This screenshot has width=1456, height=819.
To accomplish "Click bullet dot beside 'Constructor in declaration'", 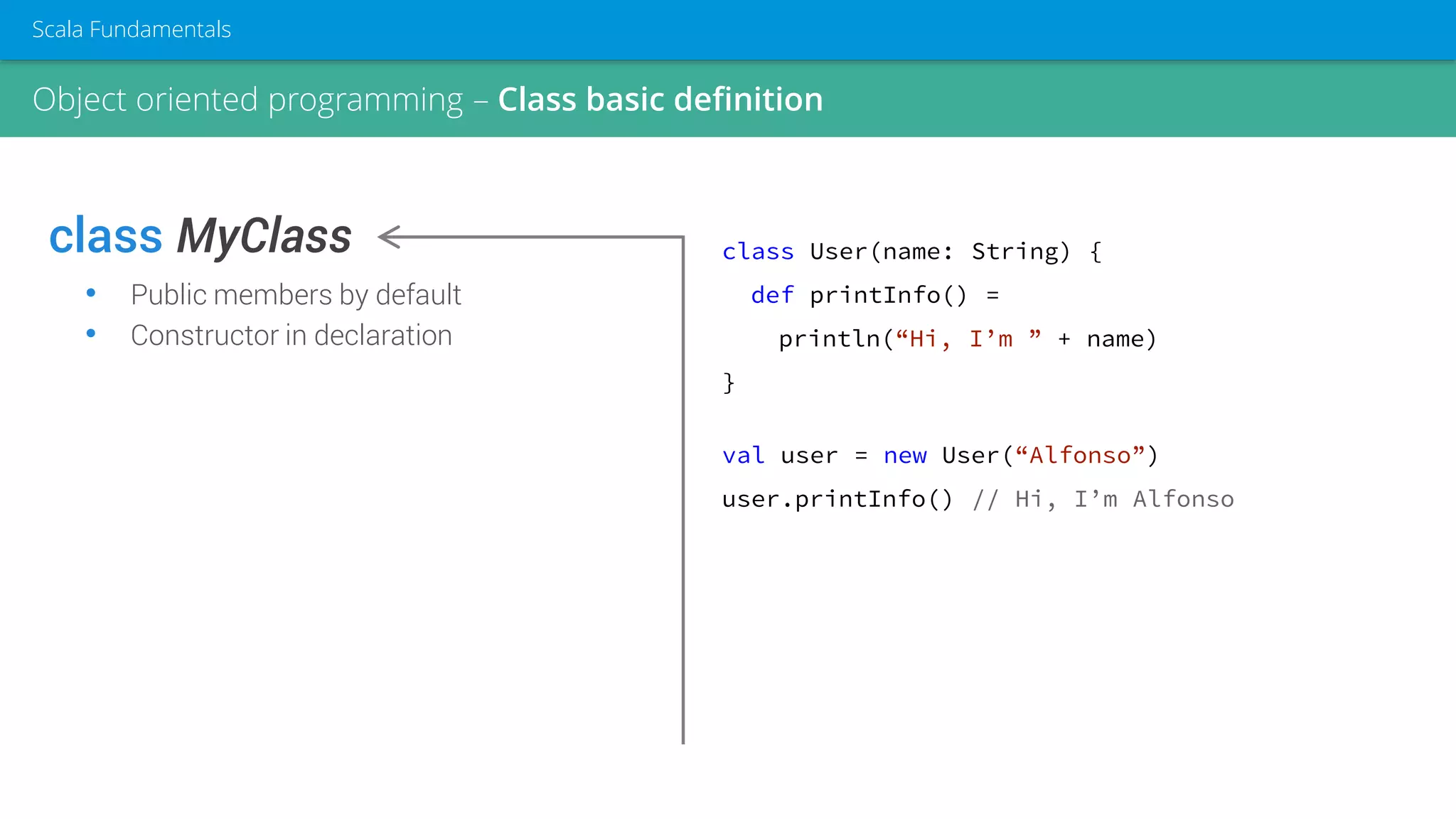I will pos(91,333).
